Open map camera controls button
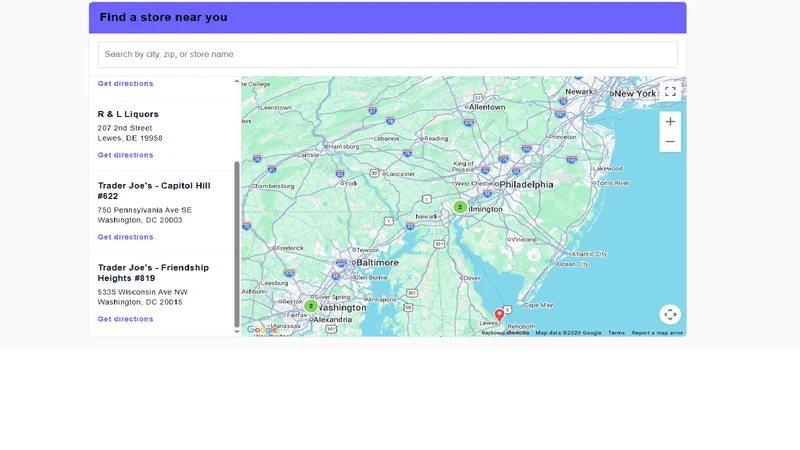This screenshot has height=450, width=800. point(670,314)
